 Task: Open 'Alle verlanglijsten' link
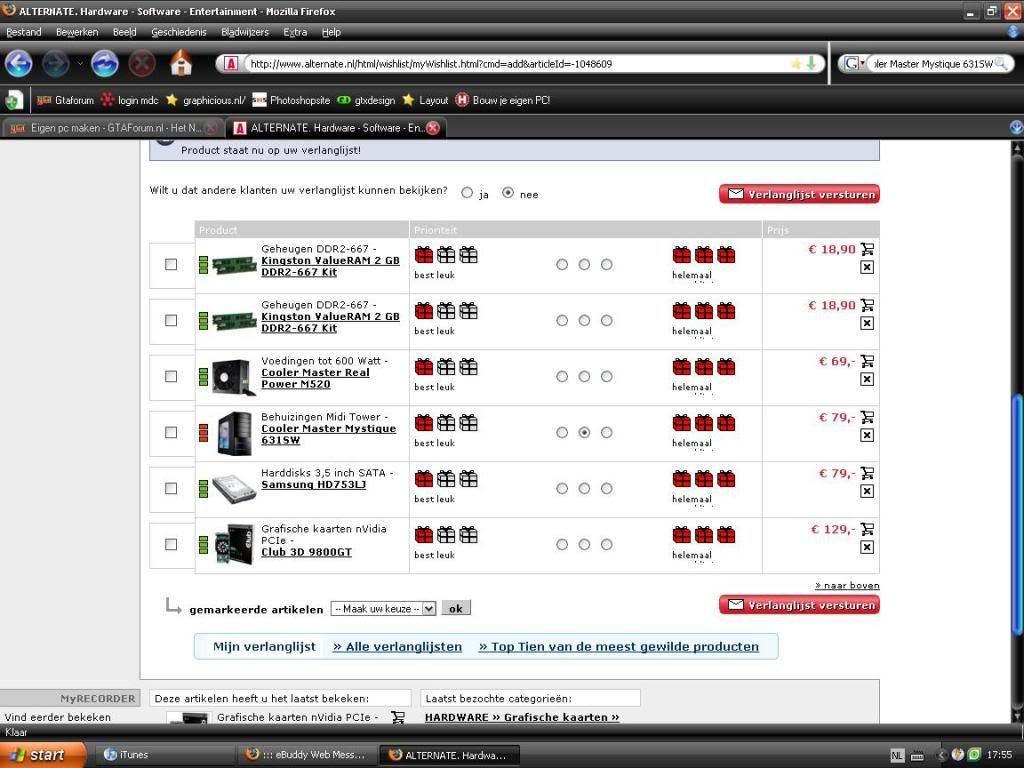click(397, 647)
